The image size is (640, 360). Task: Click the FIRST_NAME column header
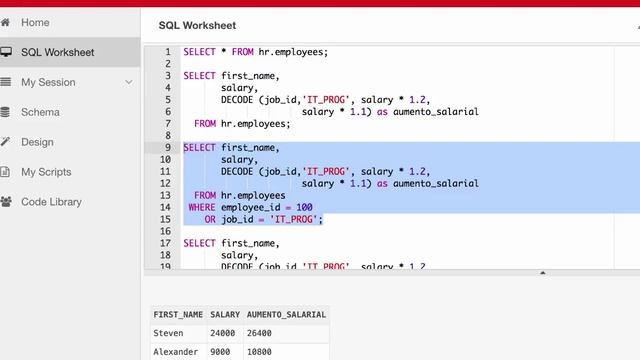(178, 315)
